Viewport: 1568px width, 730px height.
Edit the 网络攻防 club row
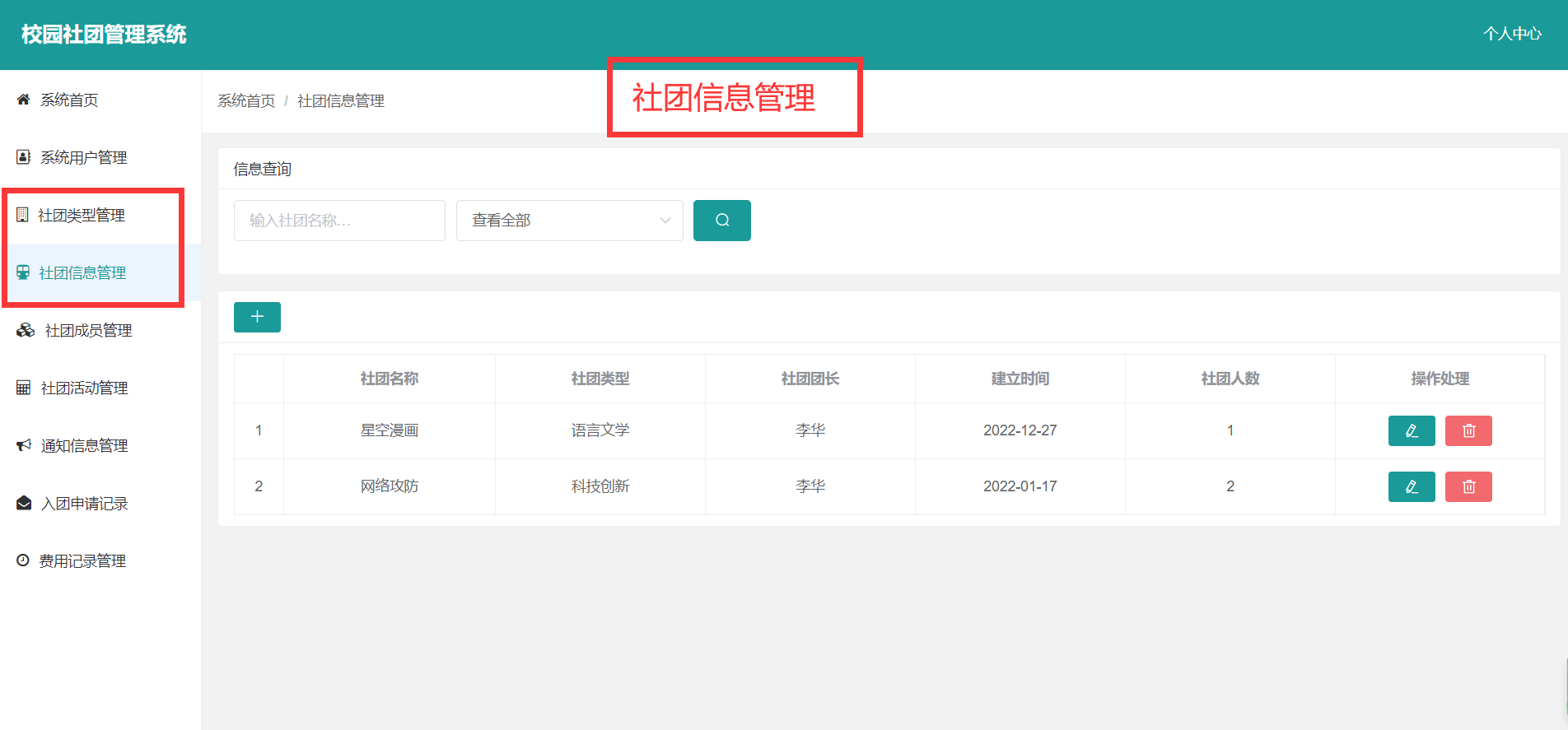click(x=1412, y=486)
